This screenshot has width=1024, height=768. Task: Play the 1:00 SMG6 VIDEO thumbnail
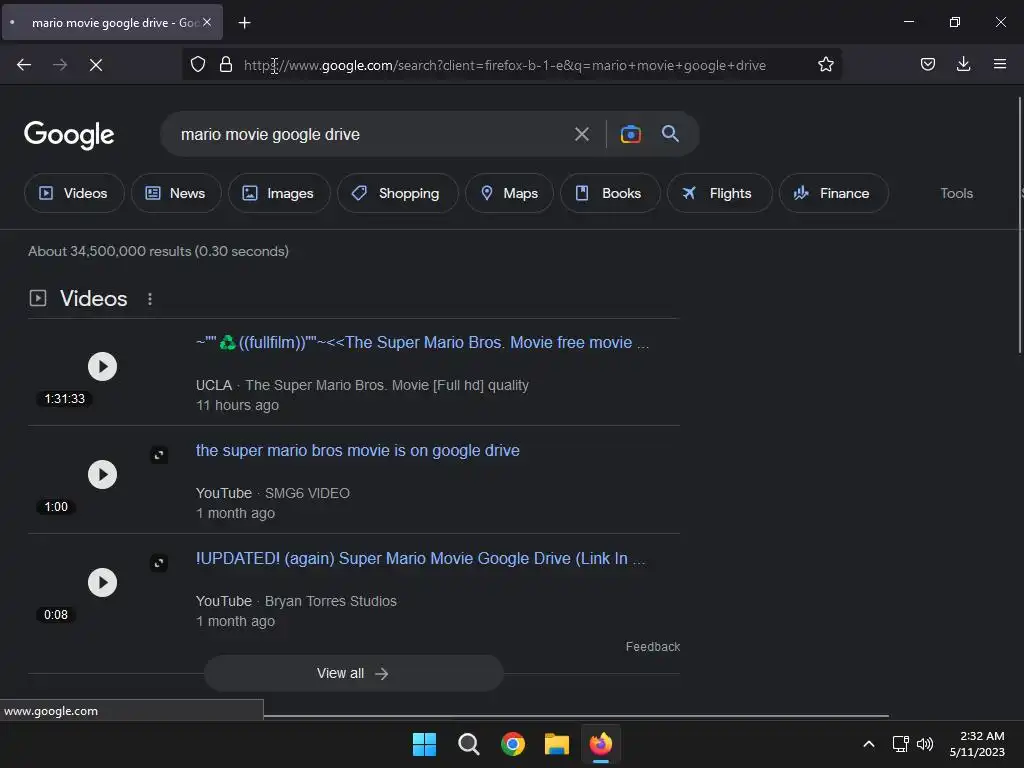(x=103, y=474)
